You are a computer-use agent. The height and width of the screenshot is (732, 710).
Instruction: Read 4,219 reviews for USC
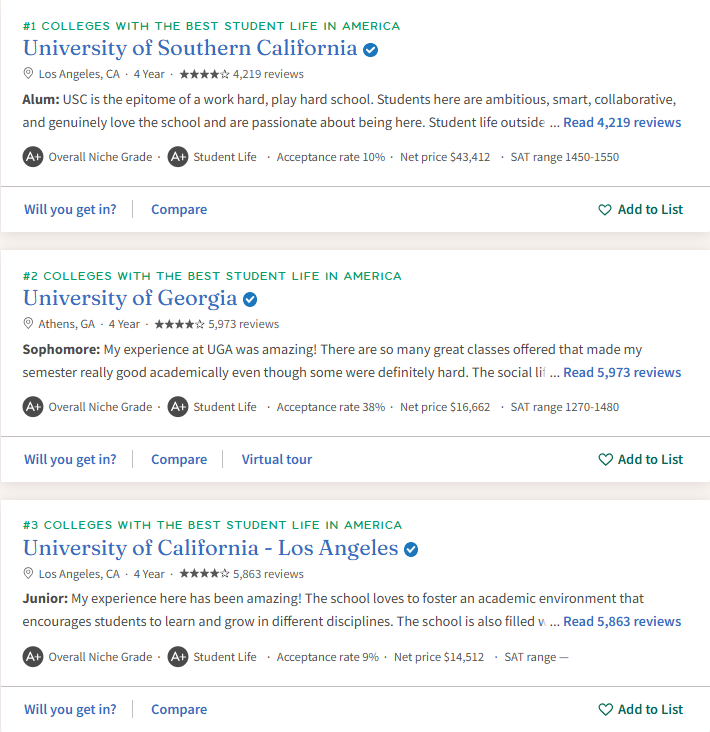coord(622,122)
